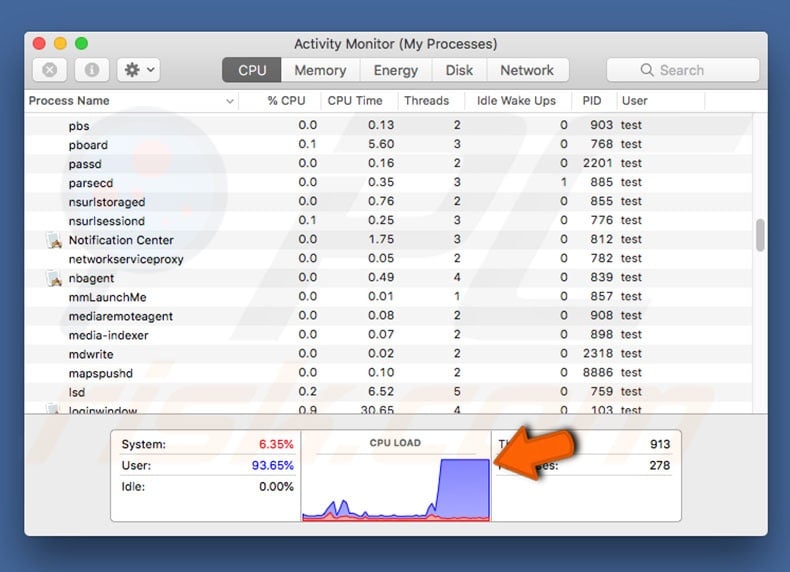The width and height of the screenshot is (790, 572).
Task: Switch to the Memory tab
Action: (x=320, y=70)
